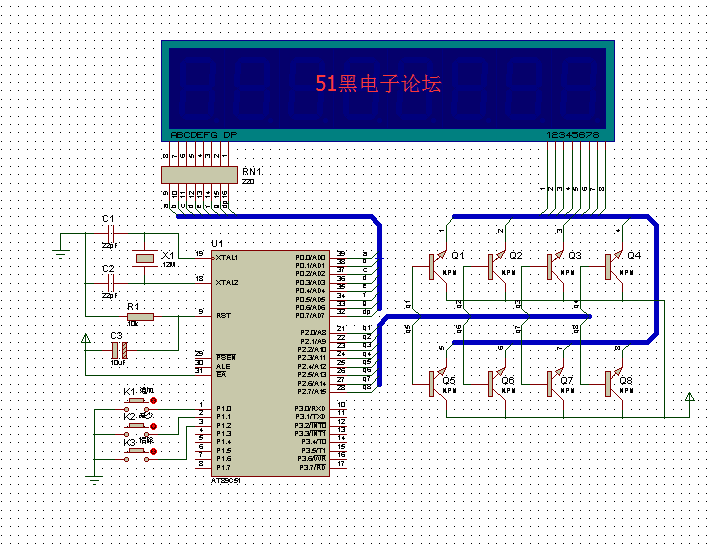Click the 'AT89C51' part name under U1
Viewport: 712px width, 550px height.
226,481
